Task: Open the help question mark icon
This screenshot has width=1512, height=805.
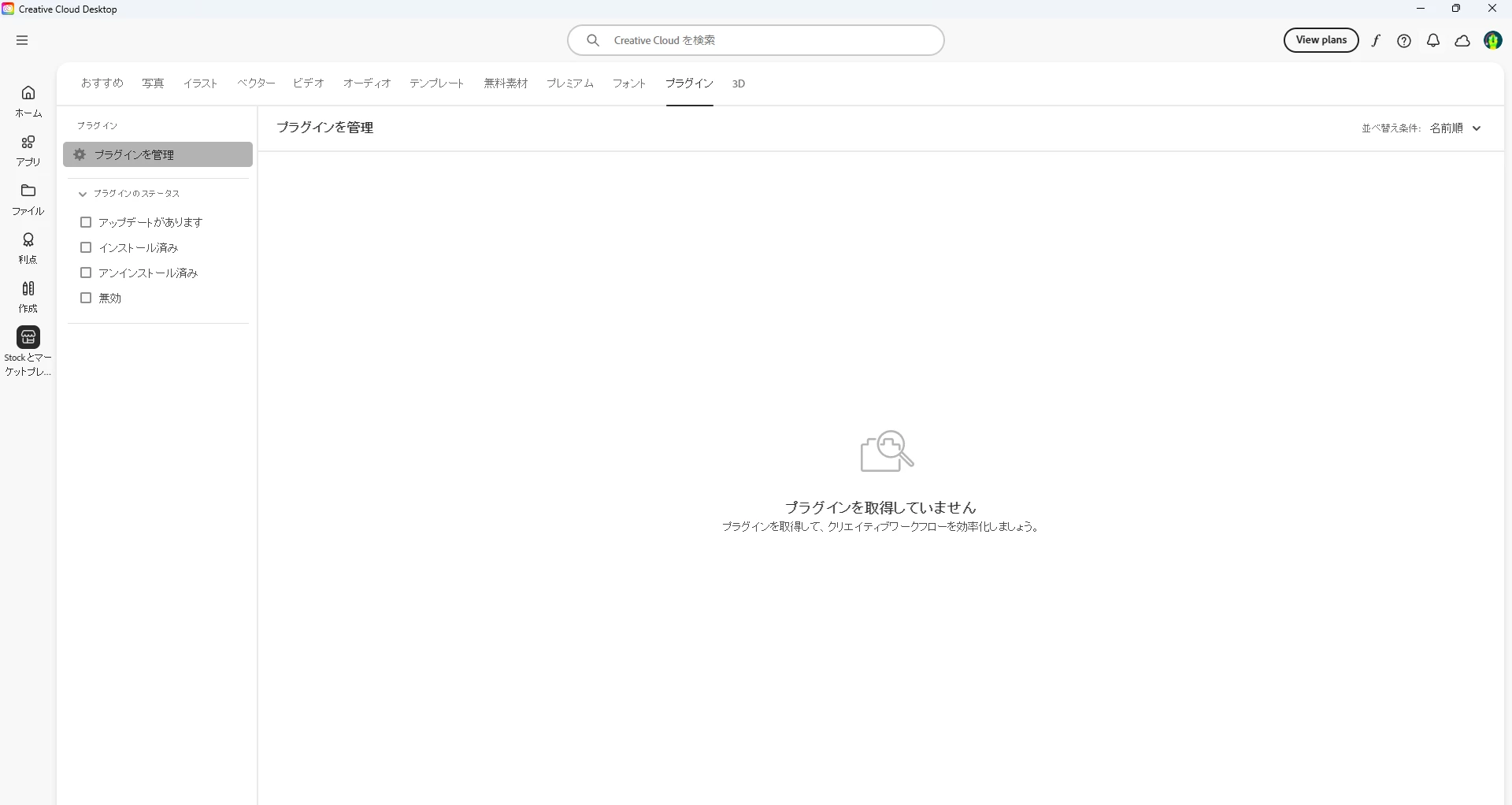Action: coord(1404,41)
